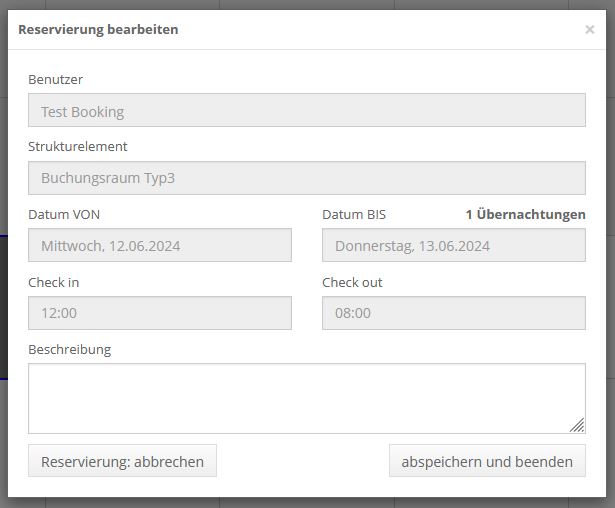Click the Check out label
The height and width of the screenshot is (508, 615).
tap(352, 282)
